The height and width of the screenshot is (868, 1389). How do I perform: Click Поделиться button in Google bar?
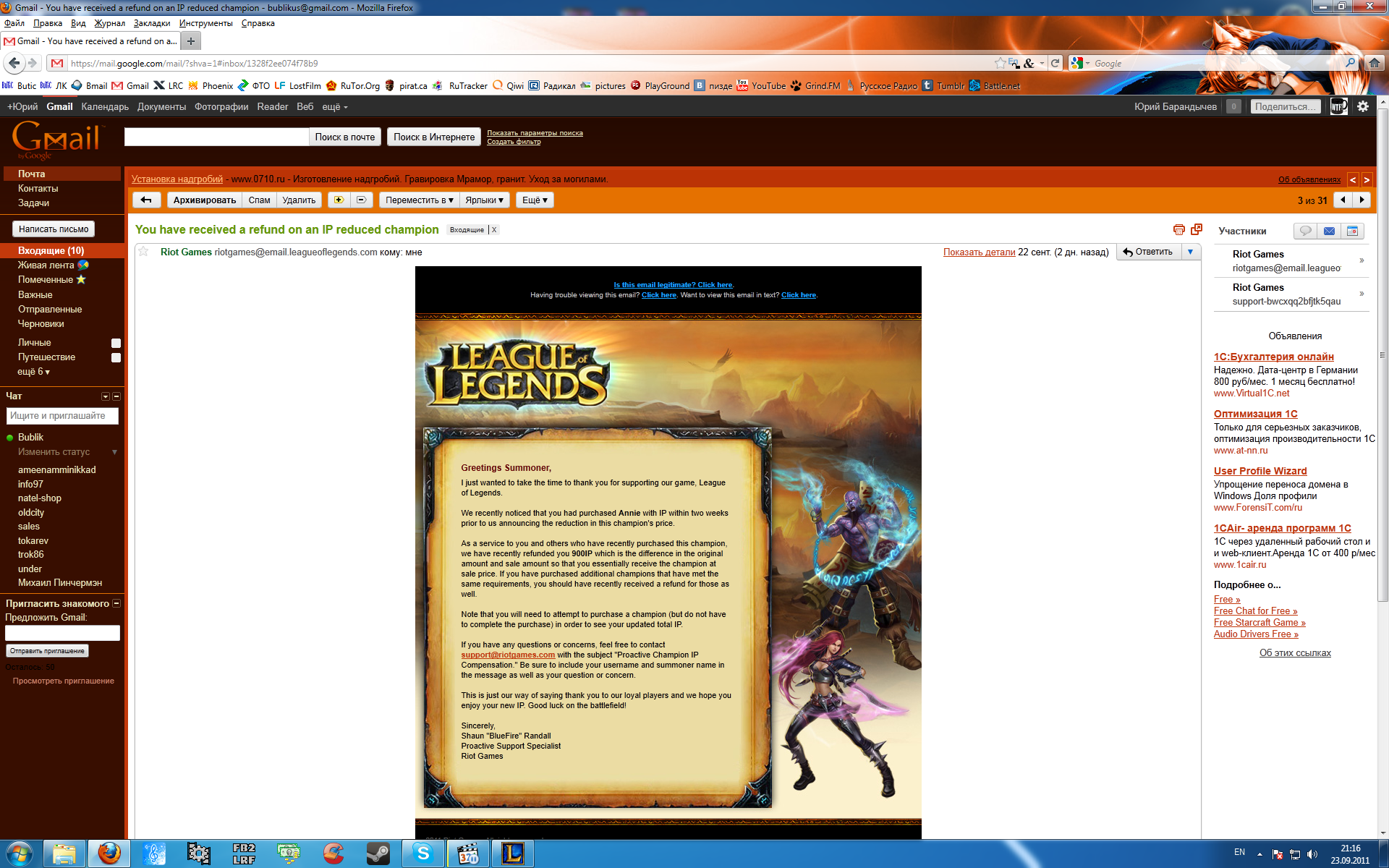1285,106
